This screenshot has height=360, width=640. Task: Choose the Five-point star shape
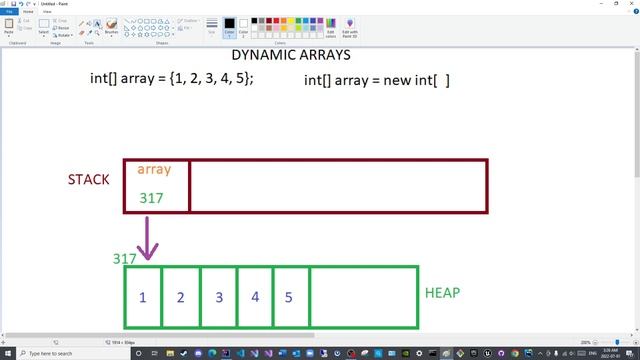[140, 35]
